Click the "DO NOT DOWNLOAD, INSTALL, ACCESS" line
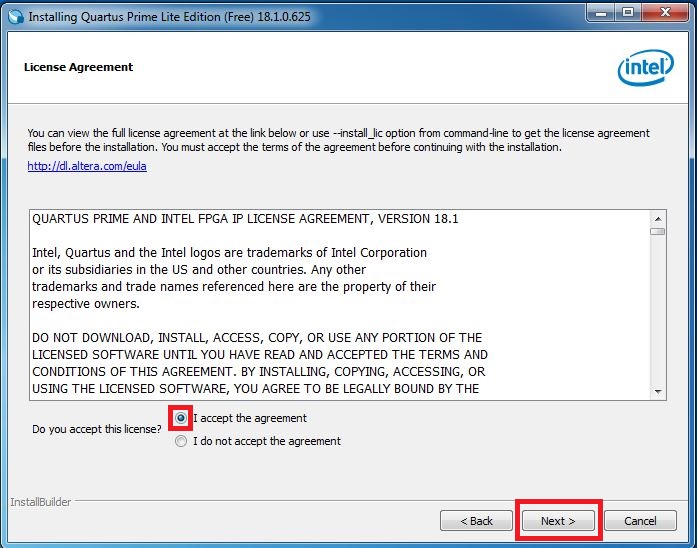This screenshot has width=697, height=548. 257,337
